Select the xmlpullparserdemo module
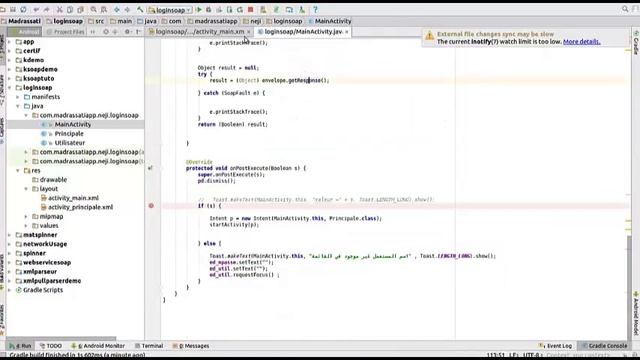640x360 pixels. (x=52, y=281)
